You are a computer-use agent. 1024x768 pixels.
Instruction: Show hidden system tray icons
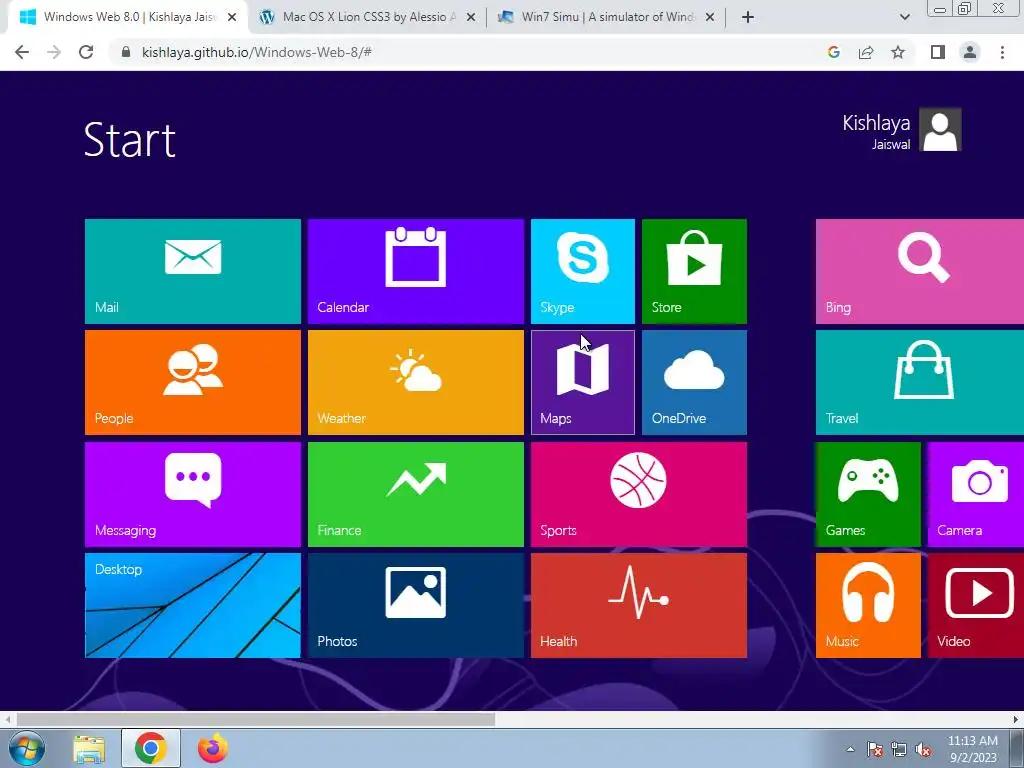(850, 749)
